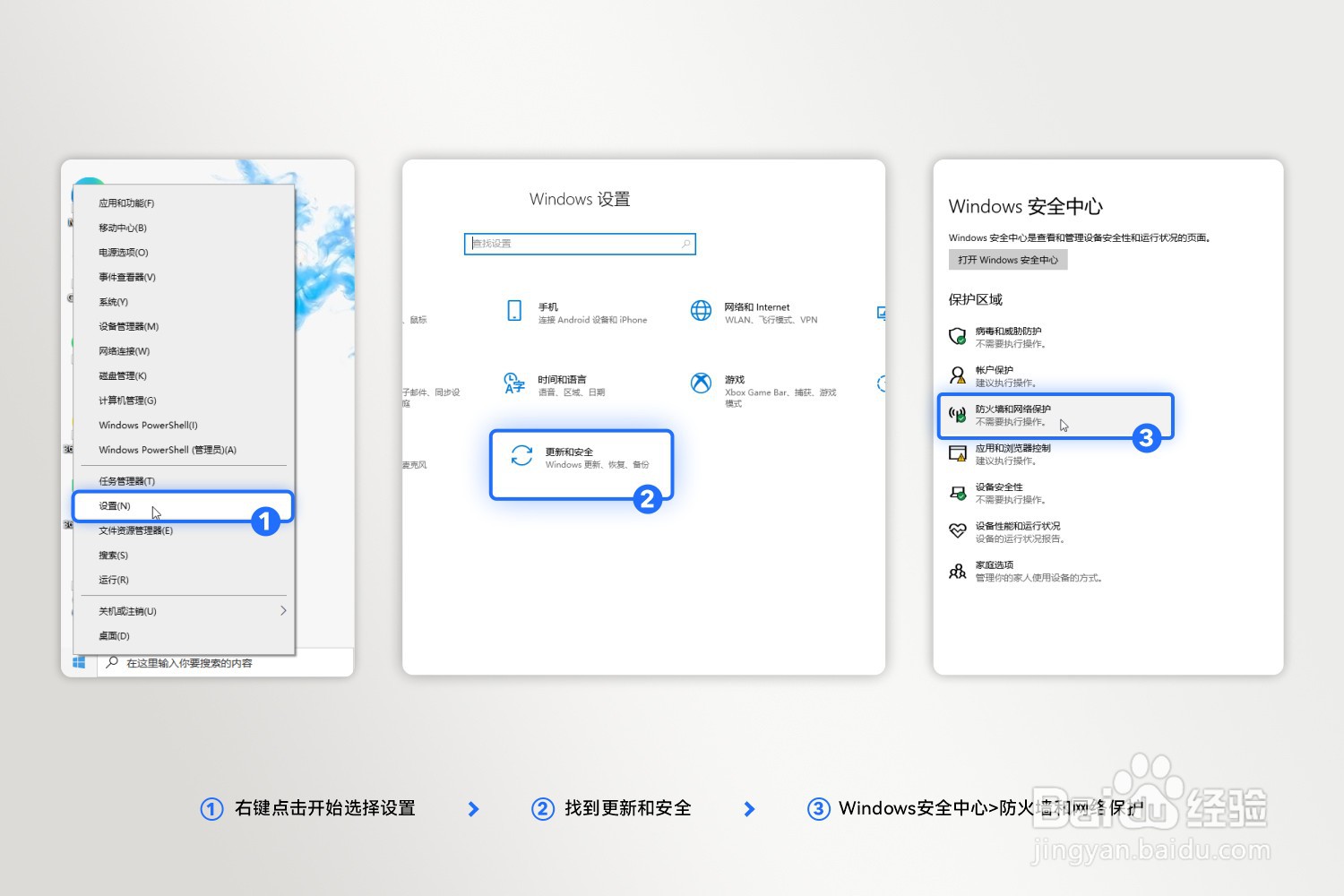The image size is (1344, 896).
Task: Click 病毒和威胁防护 shield icon
Action: click(958, 337)
